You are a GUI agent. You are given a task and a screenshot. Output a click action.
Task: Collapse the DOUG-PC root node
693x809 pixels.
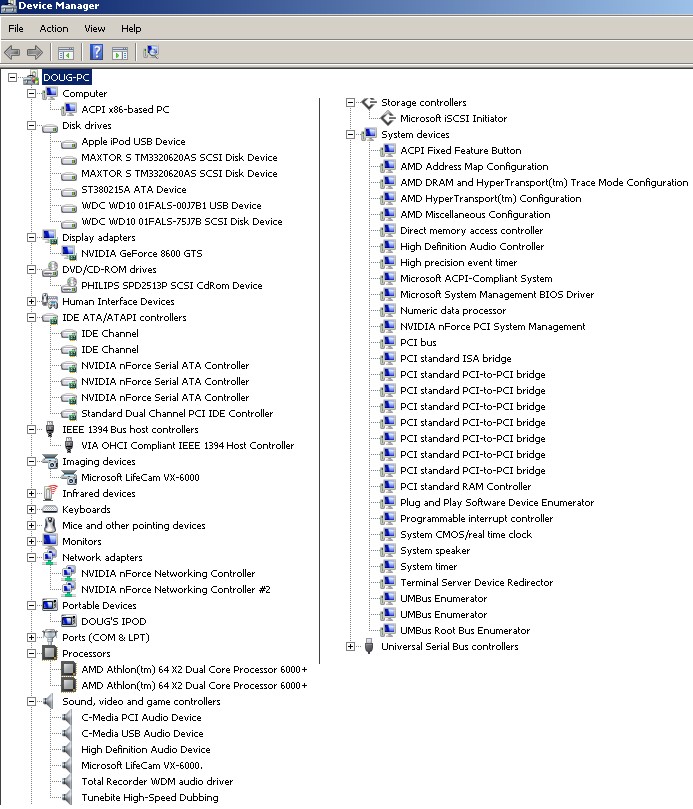[12, 78]
